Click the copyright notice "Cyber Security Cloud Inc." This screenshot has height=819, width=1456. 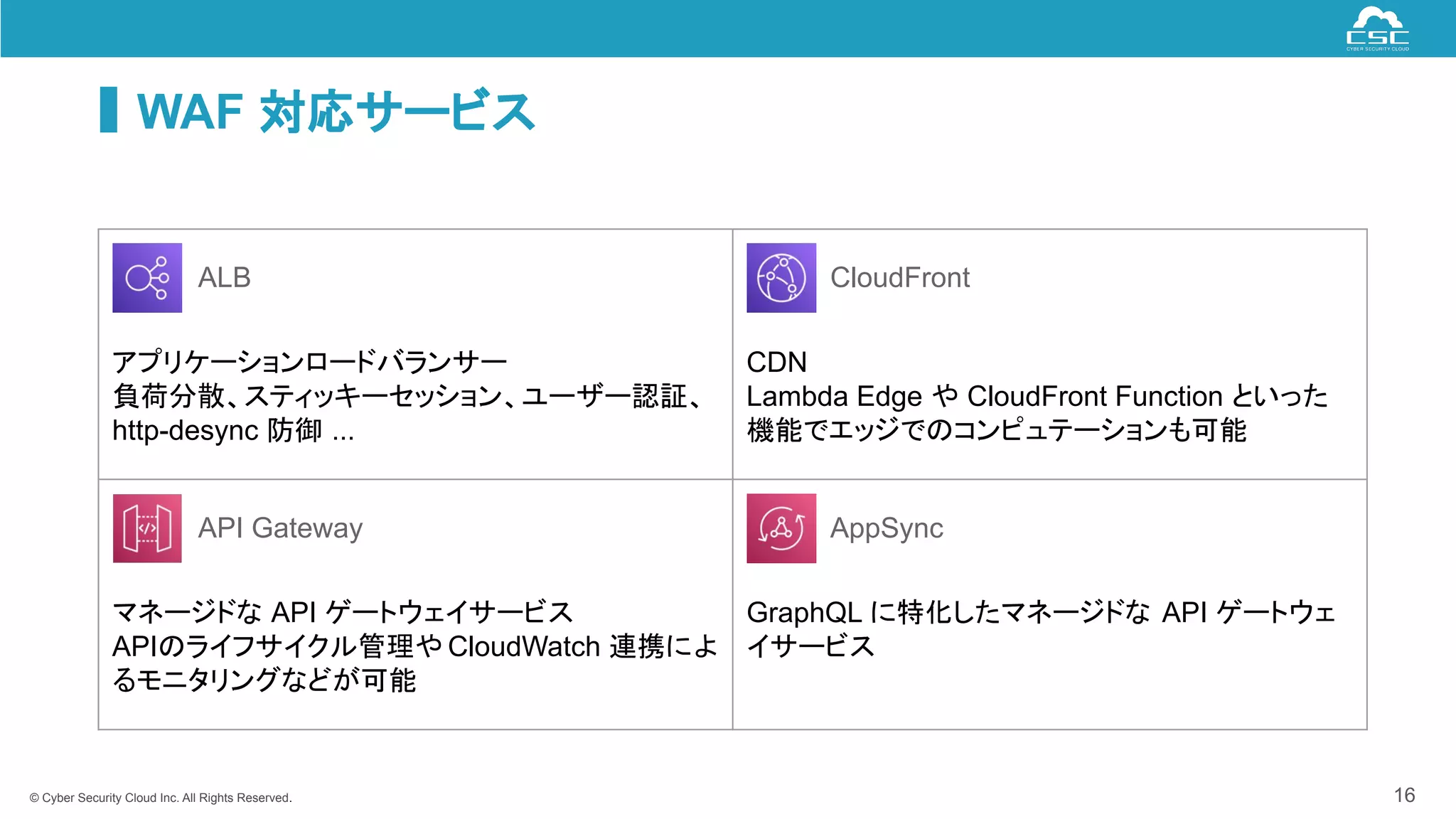(x=161, y=798)
